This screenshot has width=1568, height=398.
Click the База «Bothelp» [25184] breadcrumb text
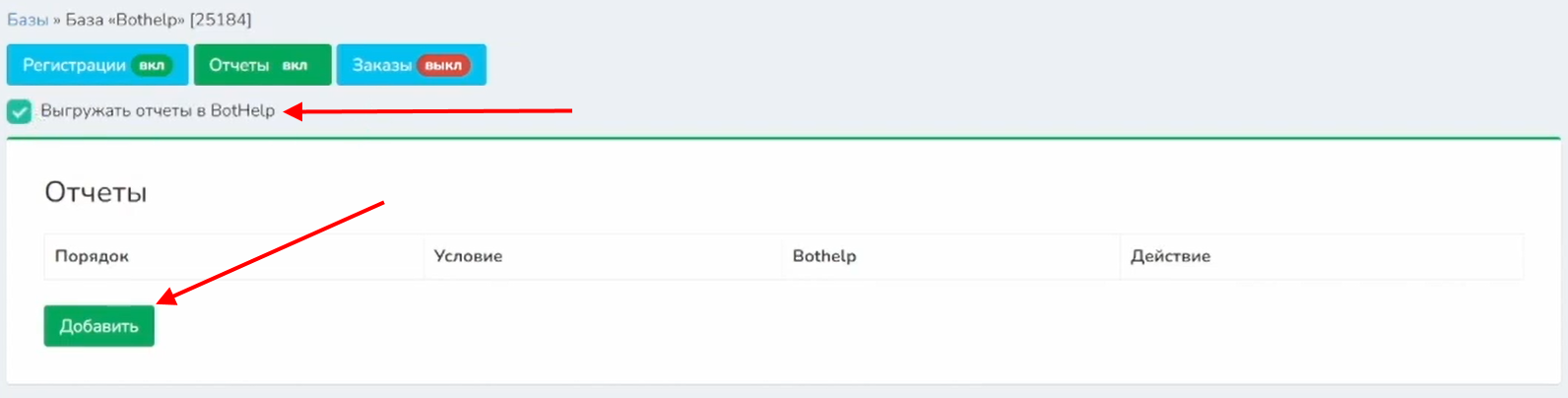(x=158, y=20)
